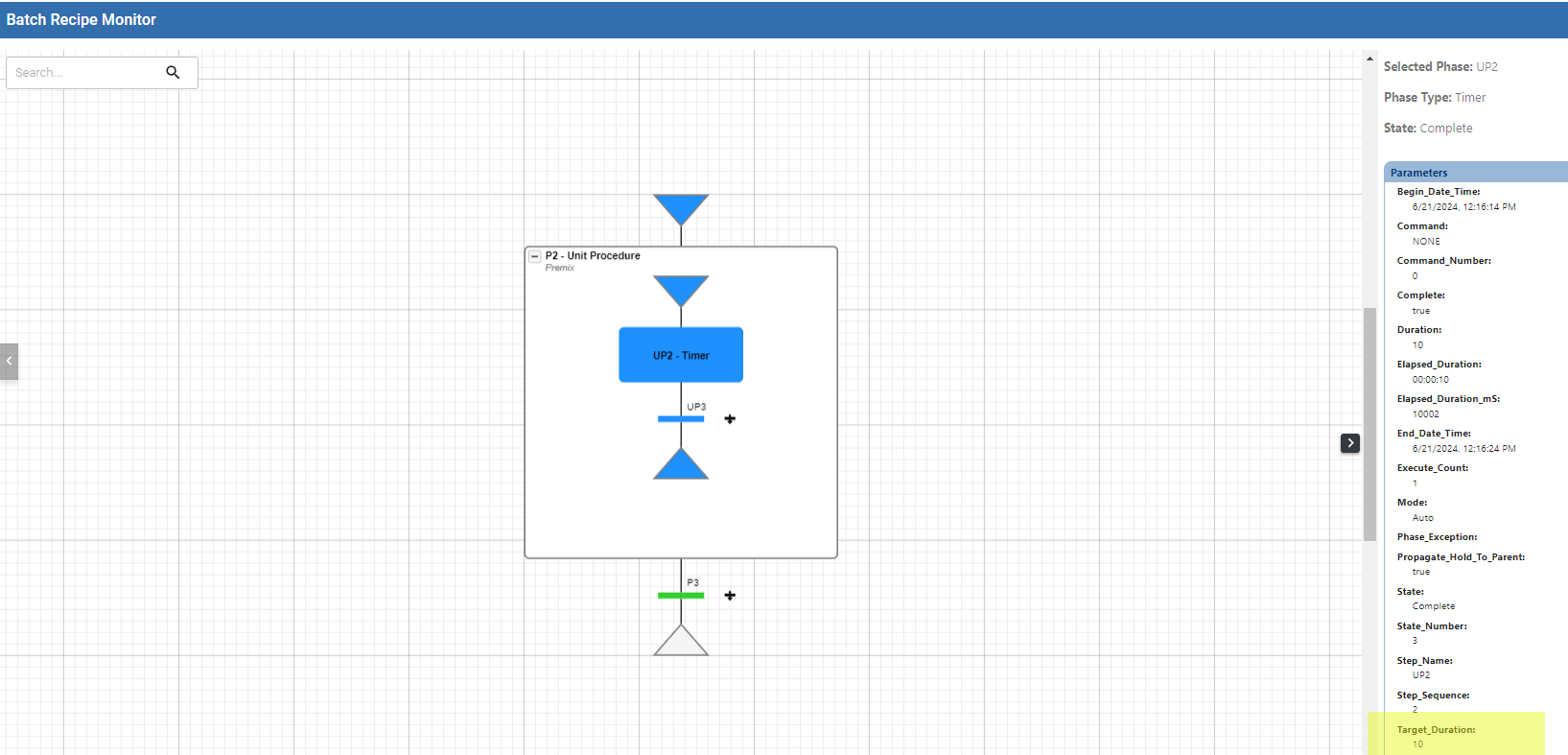Click the plus icon beside UP3 transition

730,419
